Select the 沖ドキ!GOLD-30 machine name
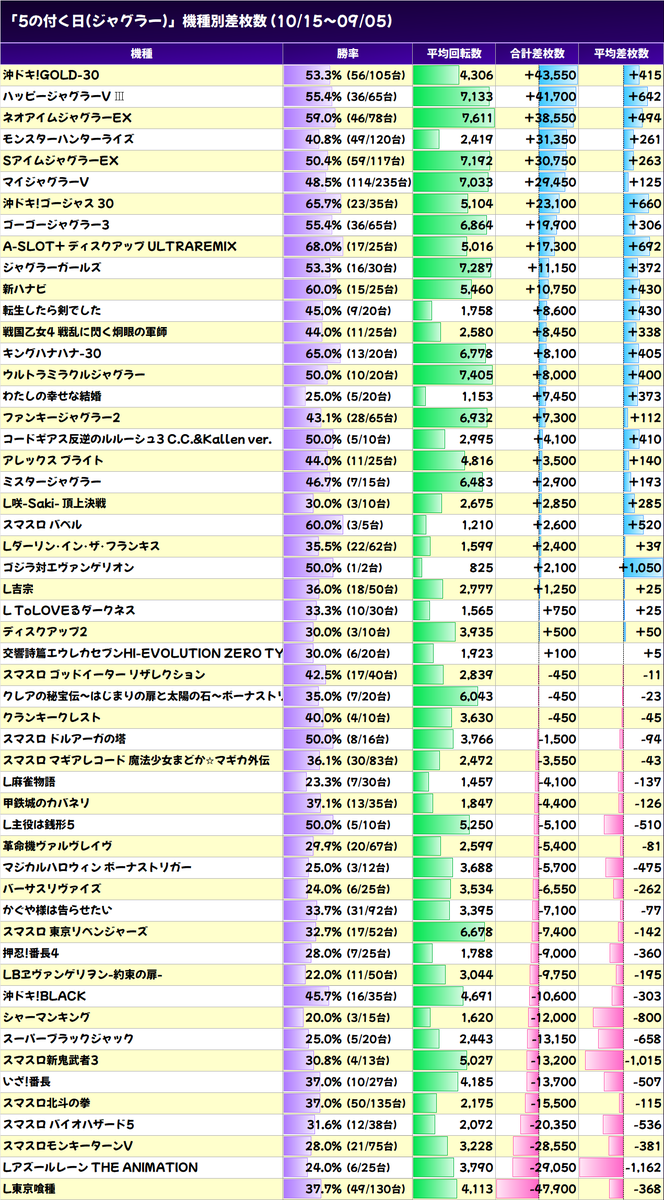 coord(51,75)
